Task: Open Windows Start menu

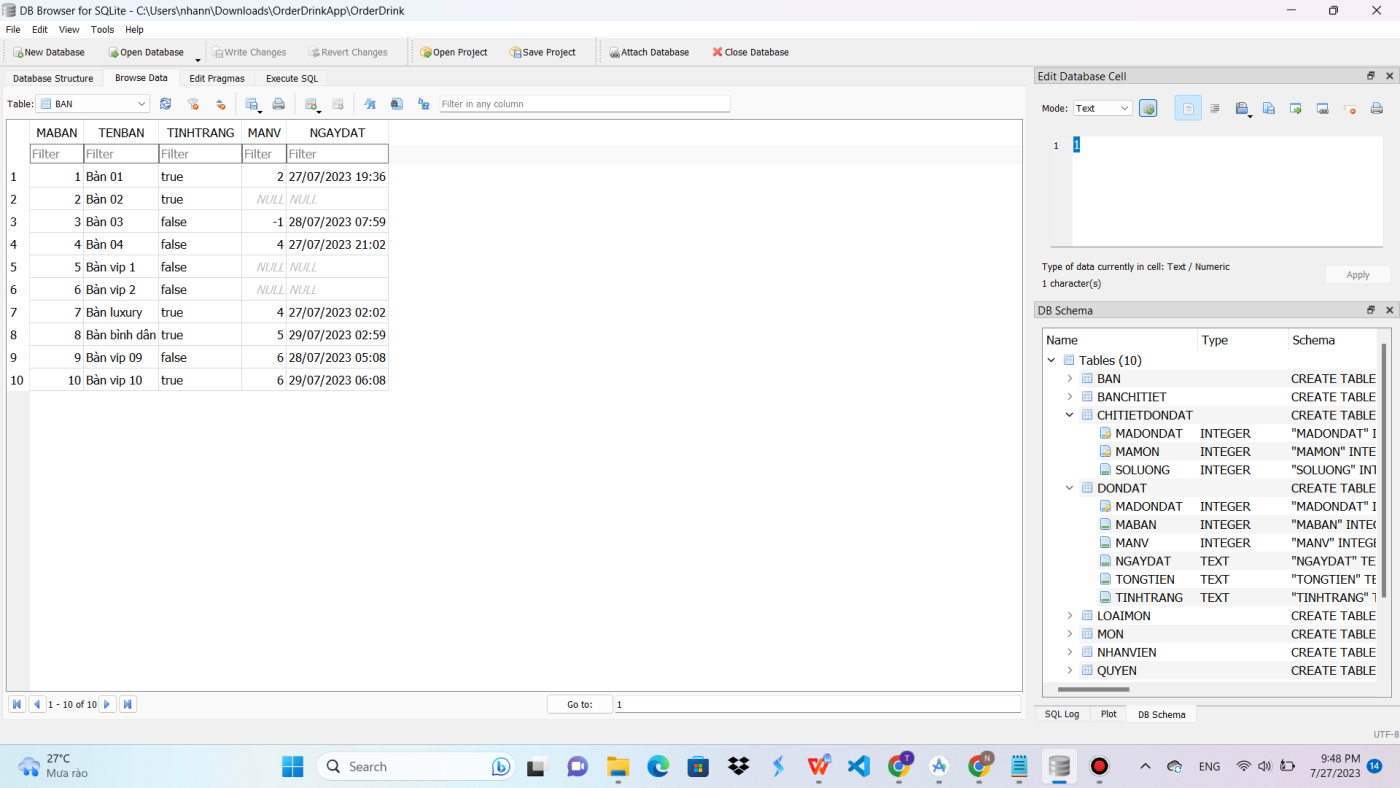Action: (x=292, y=766)
